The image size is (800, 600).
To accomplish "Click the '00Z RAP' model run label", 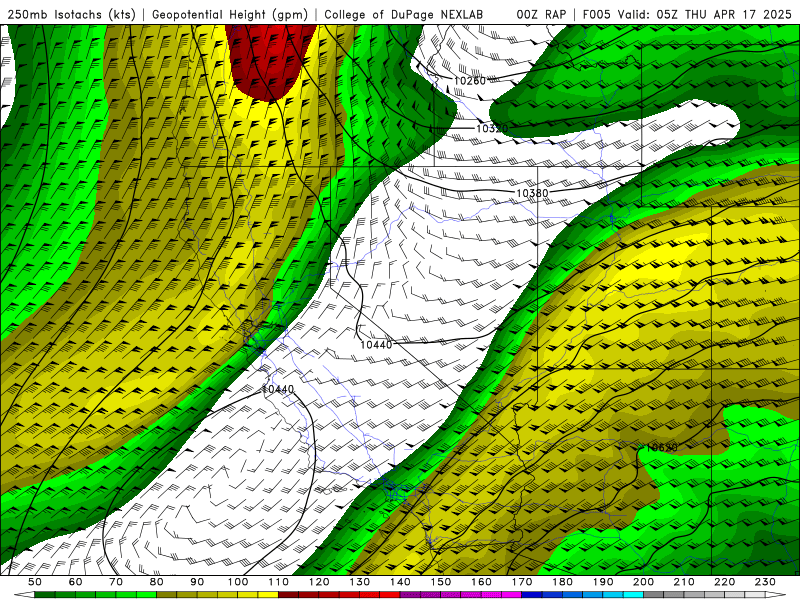I will (541, 15).
